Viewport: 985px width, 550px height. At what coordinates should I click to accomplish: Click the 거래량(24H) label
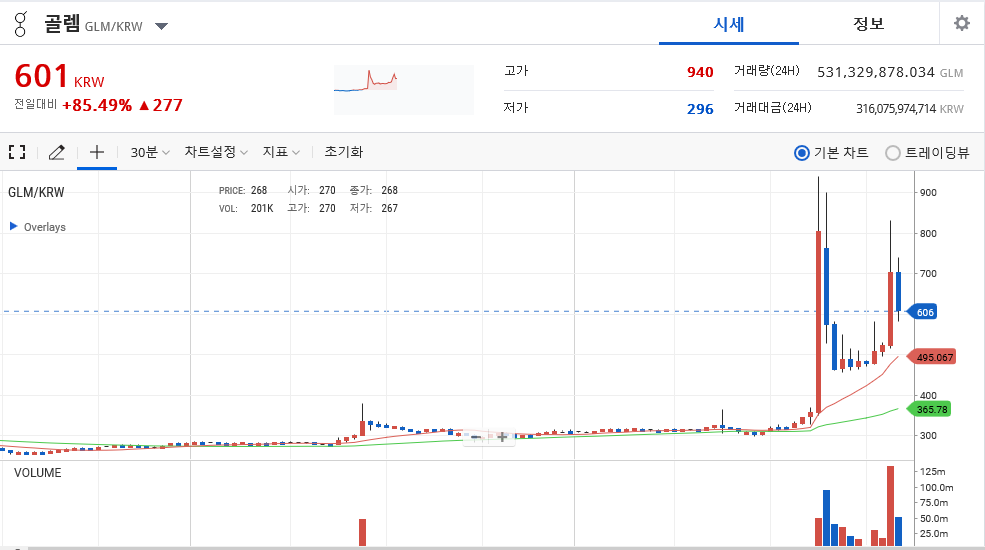click(767, 71)
